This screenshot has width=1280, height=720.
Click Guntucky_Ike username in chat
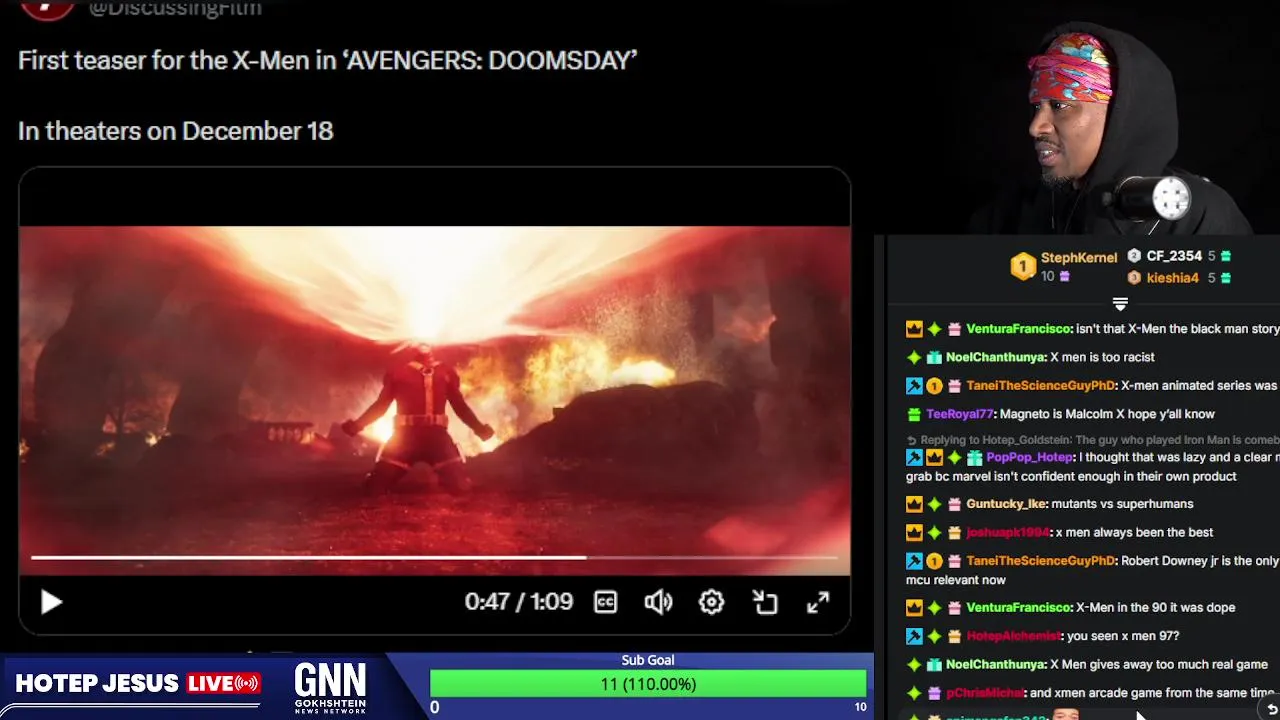tap(1006, 504)
